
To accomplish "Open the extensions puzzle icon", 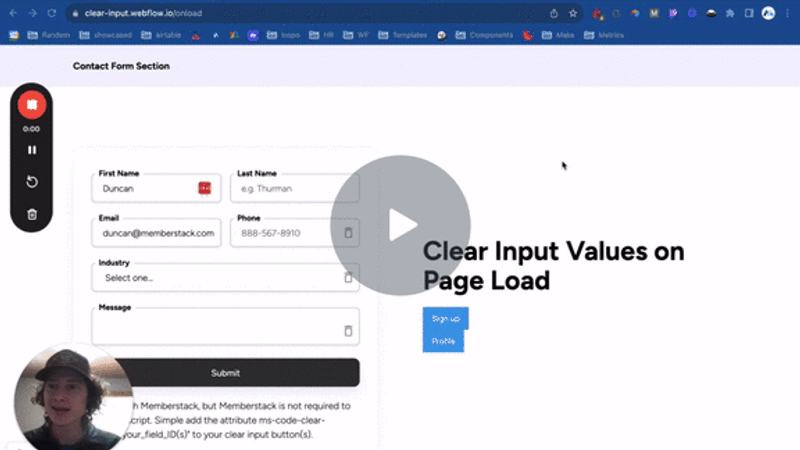I will [730, 13].
